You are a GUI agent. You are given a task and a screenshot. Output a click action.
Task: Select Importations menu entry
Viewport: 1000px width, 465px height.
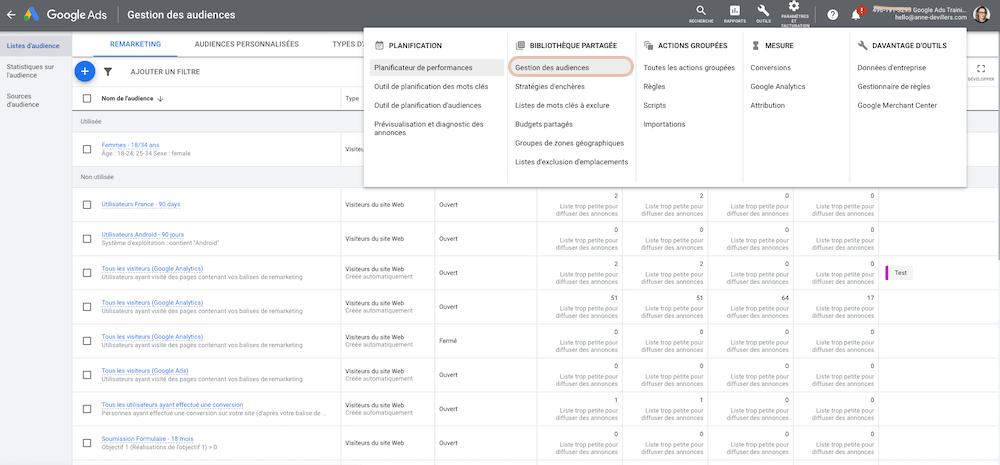[x=664, y=124]
